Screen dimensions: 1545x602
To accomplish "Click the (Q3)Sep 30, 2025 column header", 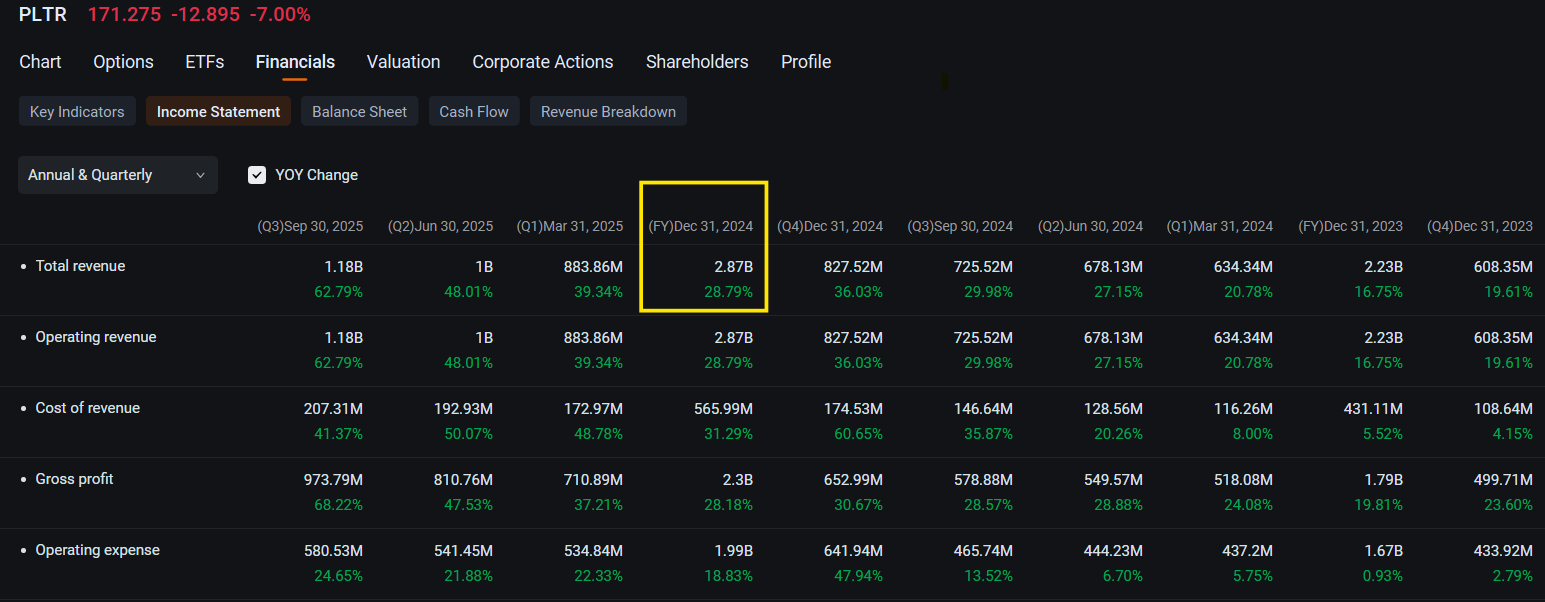I will click(310, 227).
